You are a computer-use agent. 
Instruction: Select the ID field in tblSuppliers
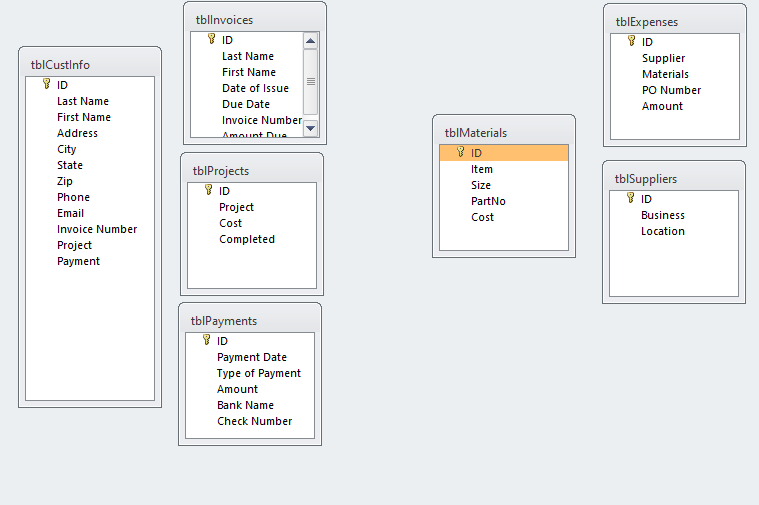674,199
